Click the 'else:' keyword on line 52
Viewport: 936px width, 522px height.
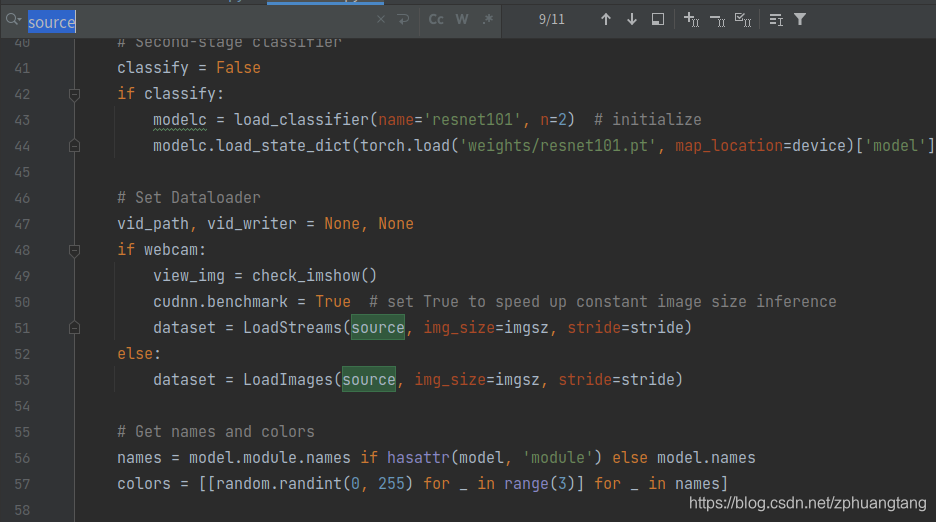[x=139, y=354]
